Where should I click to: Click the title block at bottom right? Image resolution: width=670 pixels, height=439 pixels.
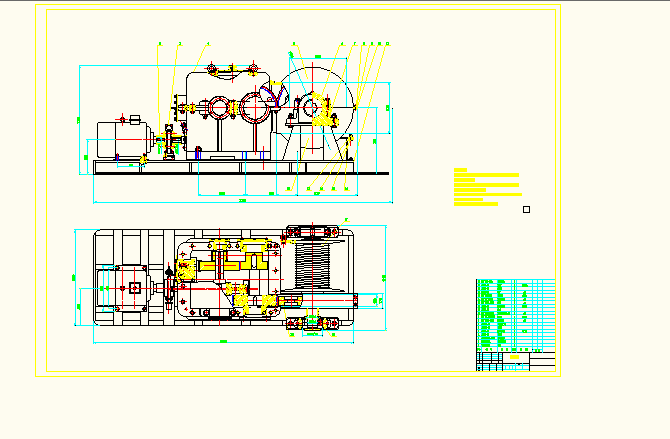515,360
